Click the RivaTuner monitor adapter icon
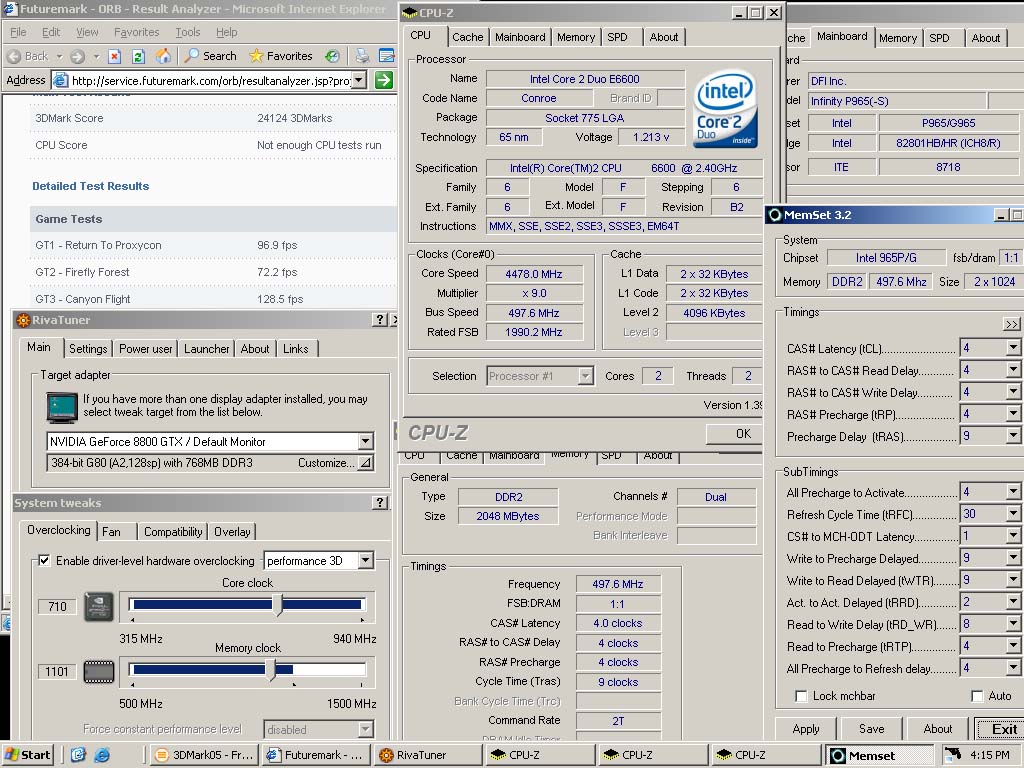The height and width of the screenshot is (768, 1024). coord(62,406)
